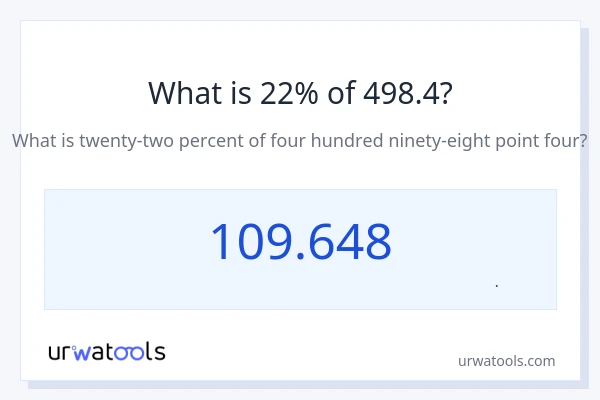The height and width of the screenshot is (400, 600).
Task: Click the 'What is twenty-two percent' subtitle
Action: click(299, 141)
